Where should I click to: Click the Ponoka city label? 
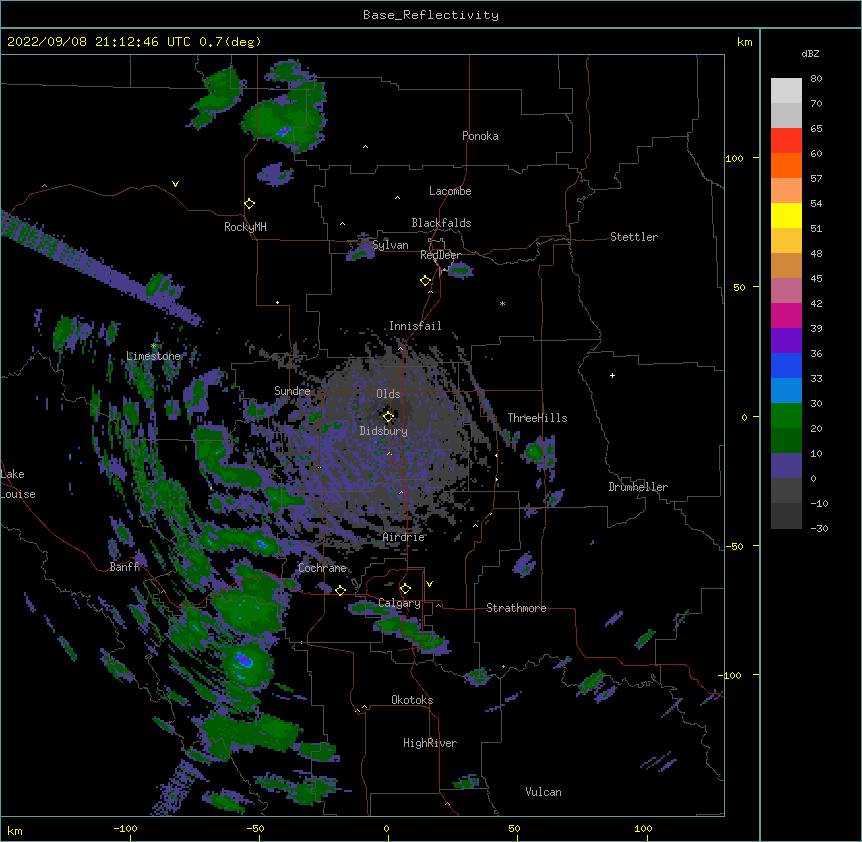480,136
